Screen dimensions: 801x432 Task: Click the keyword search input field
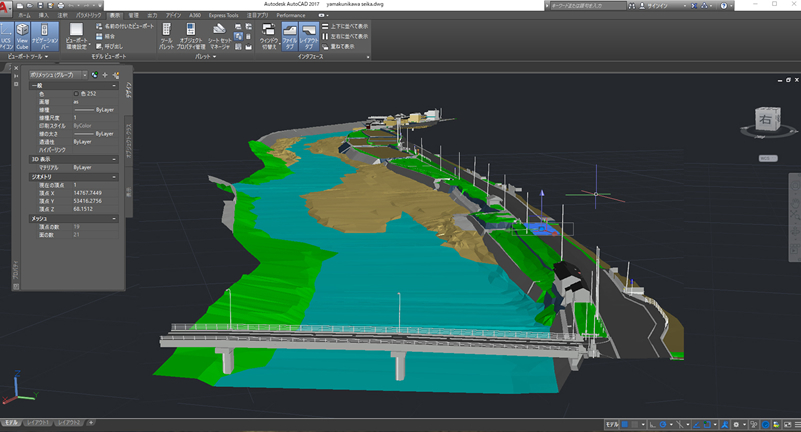590,5
